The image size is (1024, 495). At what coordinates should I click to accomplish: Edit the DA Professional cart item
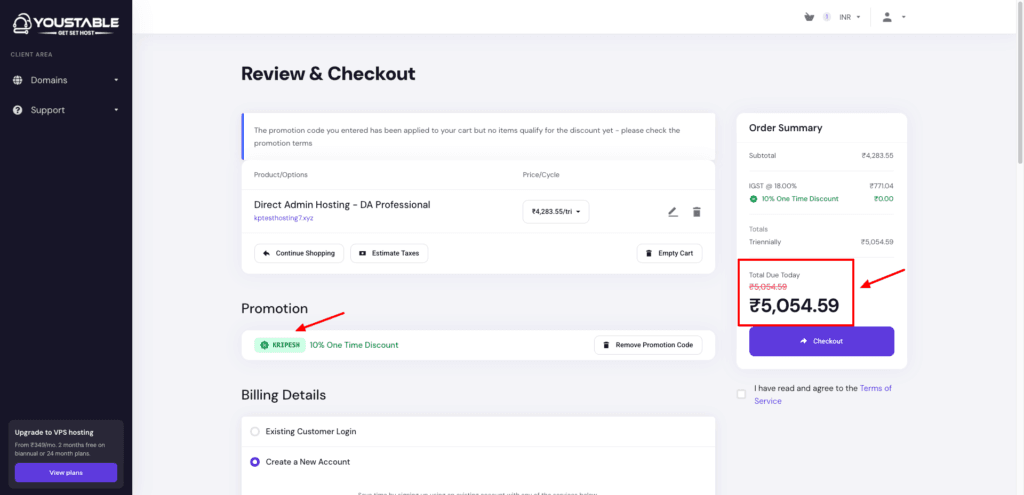pyautogui.click(x=673, y=212)
